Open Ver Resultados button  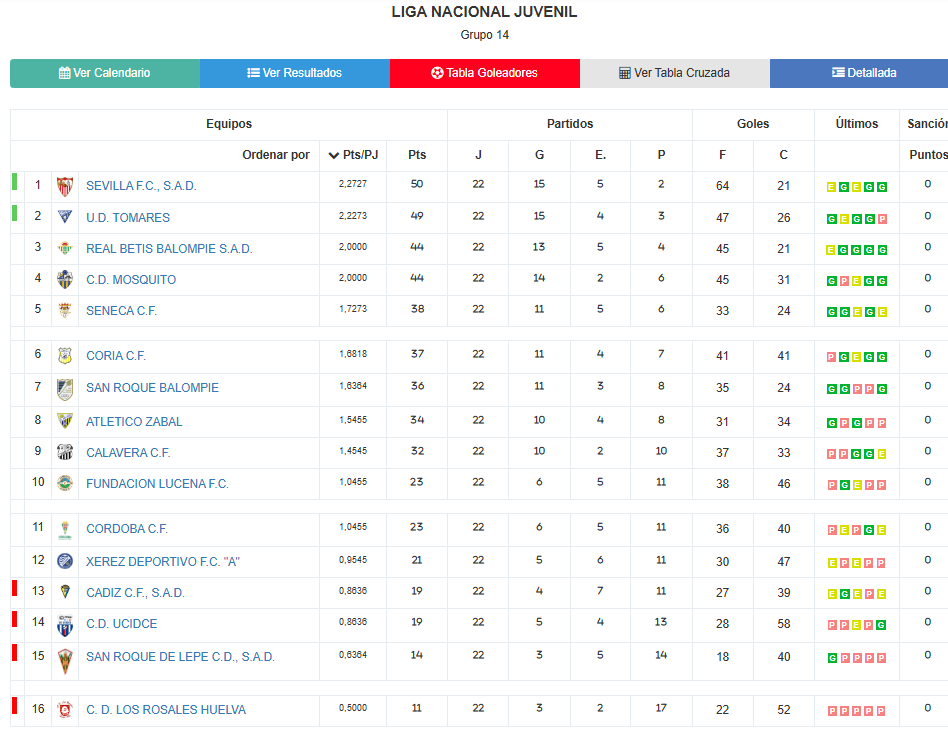click(x=294, y=73)
